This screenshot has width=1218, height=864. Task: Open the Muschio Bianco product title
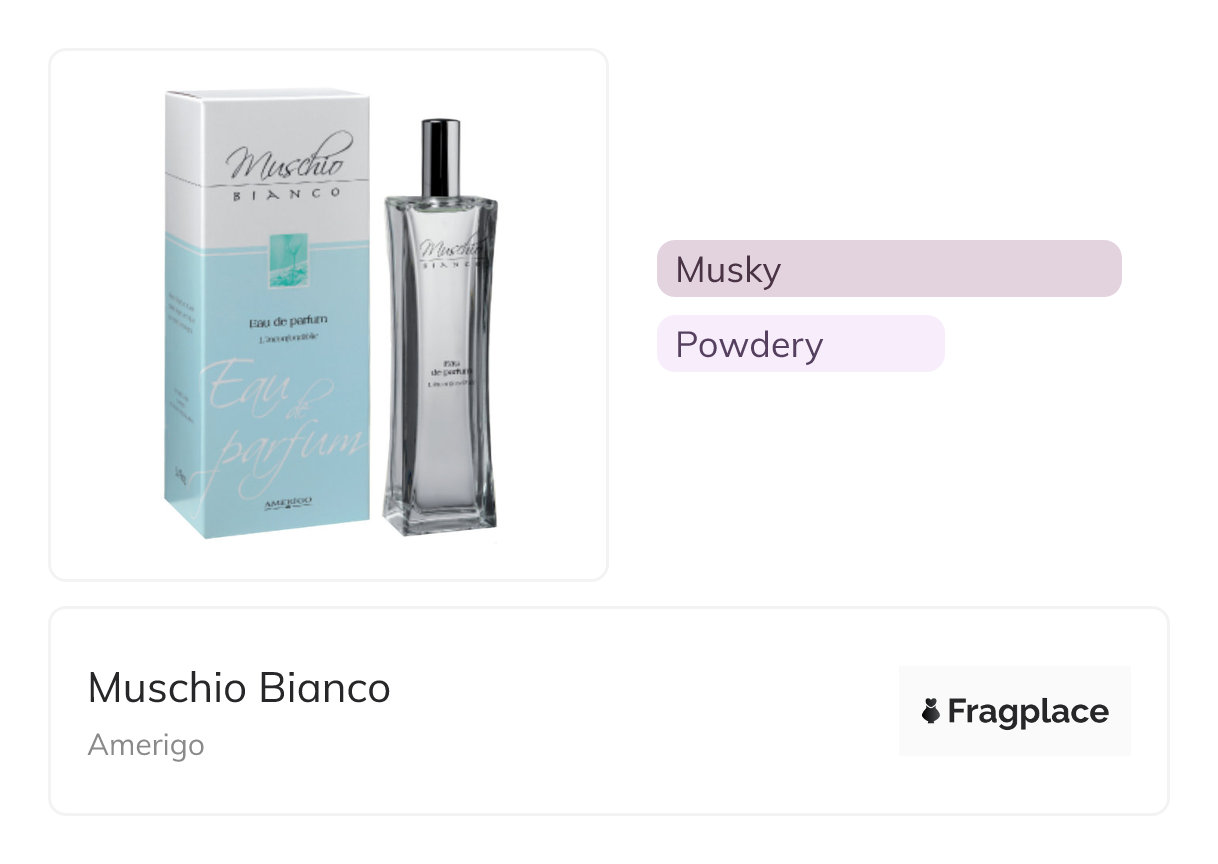239,688
